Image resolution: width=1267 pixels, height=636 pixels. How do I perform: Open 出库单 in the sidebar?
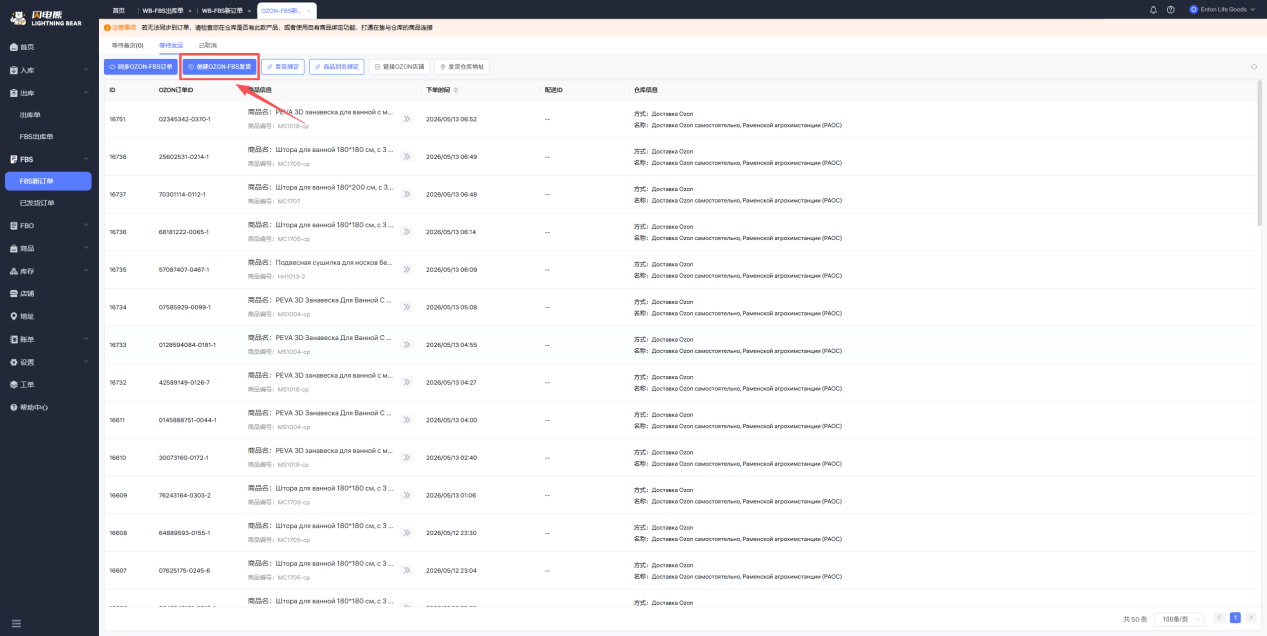coord(31,115)
